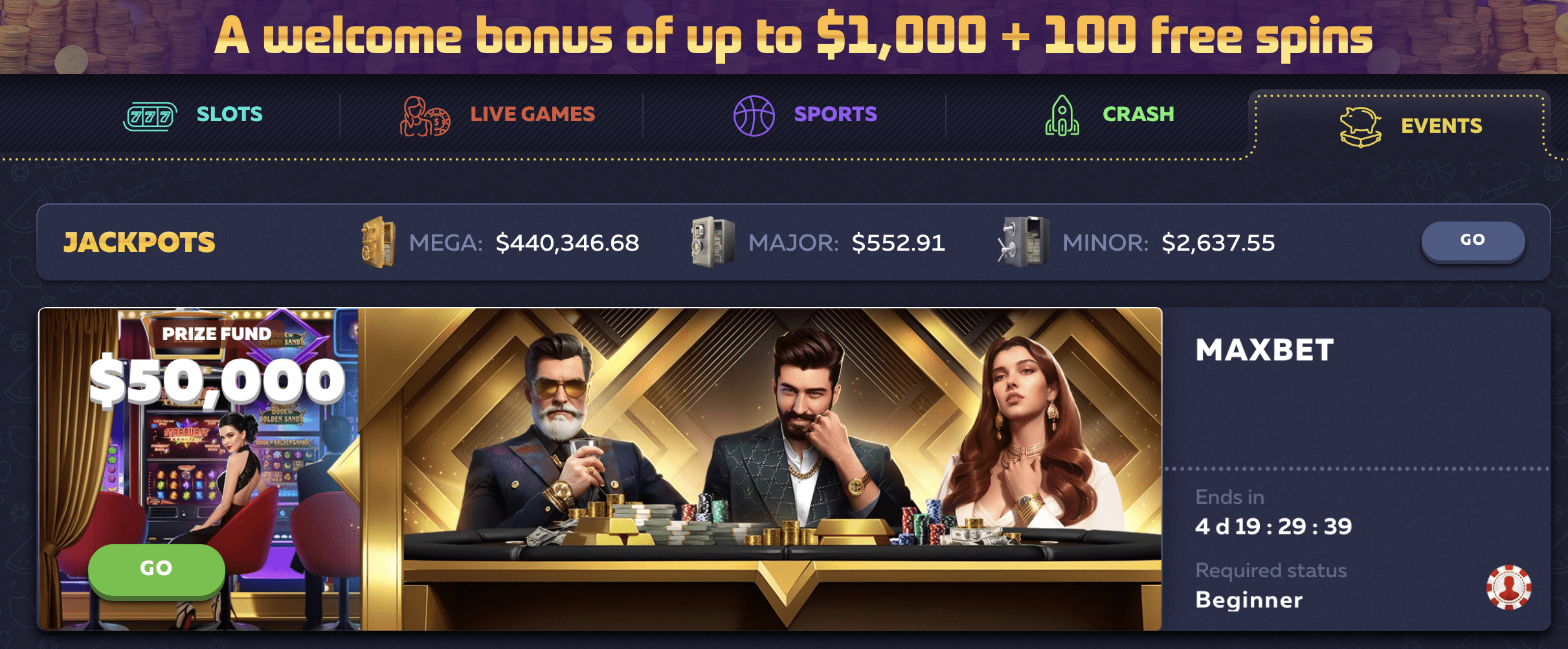Click the piggy bank Events icon
Viewport: 1568px width, 649px height.
coord(1360,127)
